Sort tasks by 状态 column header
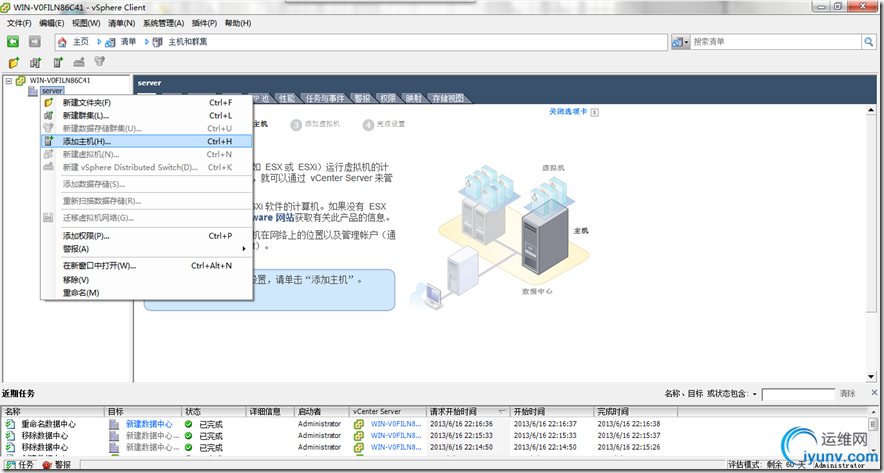The image size is (884, 473). tap(215, 412)
